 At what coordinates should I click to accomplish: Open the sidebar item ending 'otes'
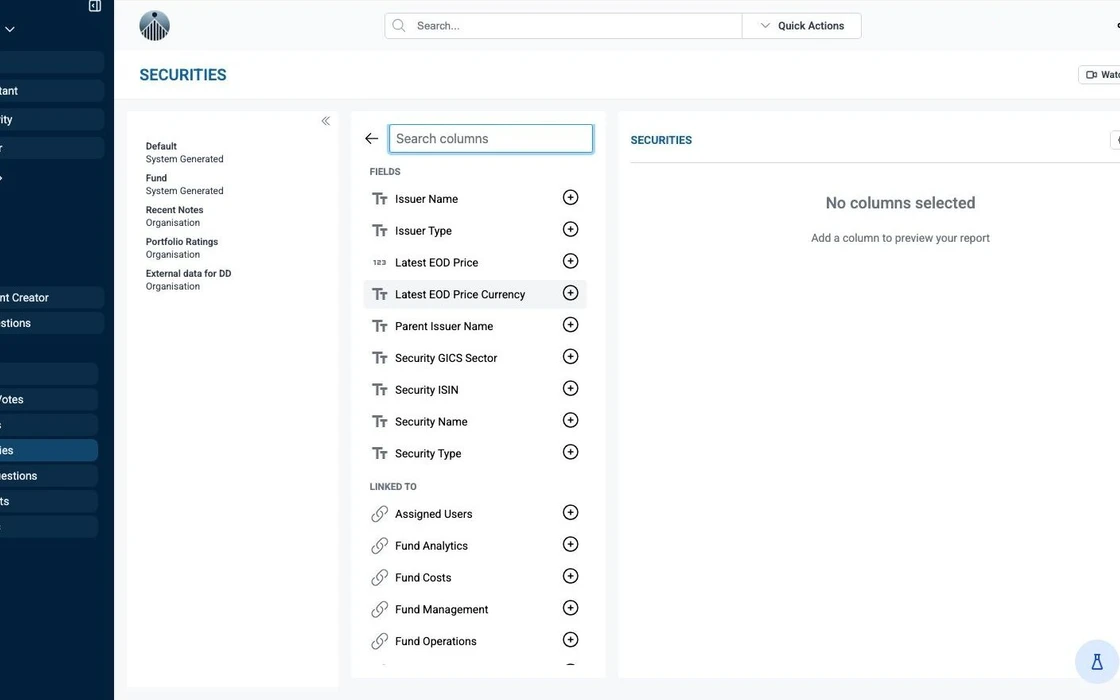click(49, 399)
